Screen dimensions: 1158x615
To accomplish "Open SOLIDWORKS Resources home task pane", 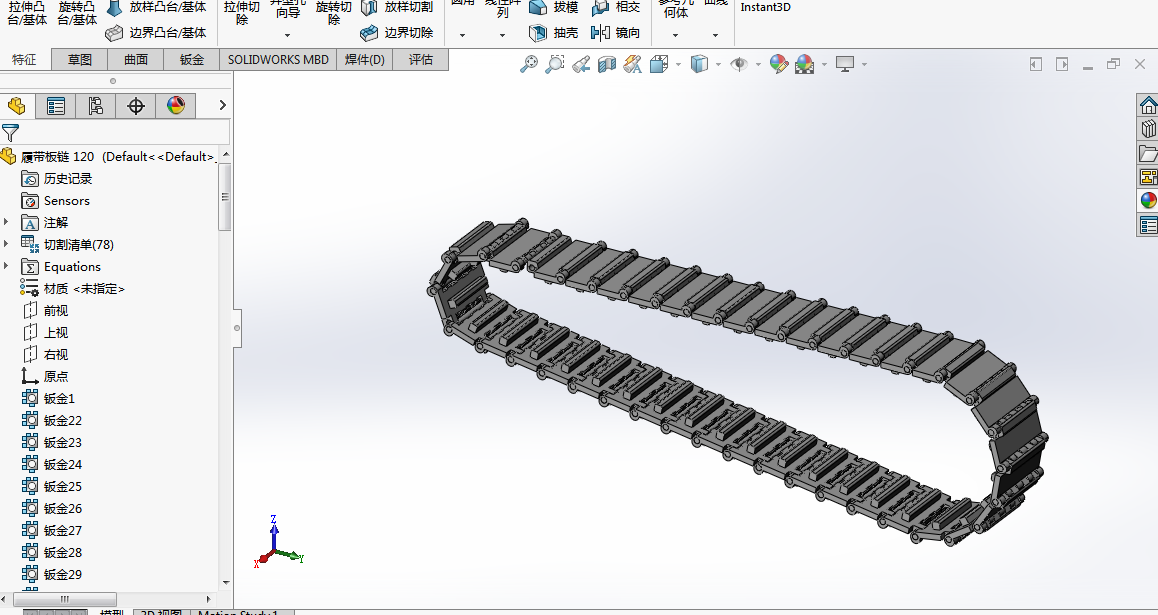I will 1148,106.
